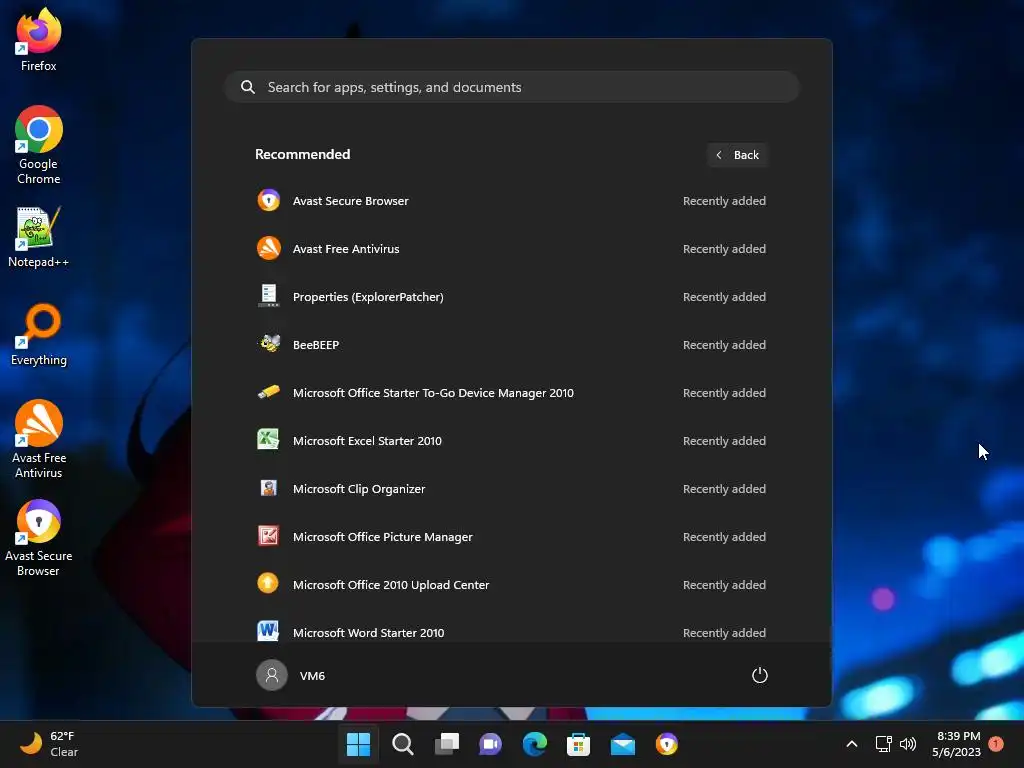Image resolution: width=1024 pixels, height=768 pixels.
Task: Select Avast Free Antivirus desktop shortcut
Action: [x=39, y=440]
